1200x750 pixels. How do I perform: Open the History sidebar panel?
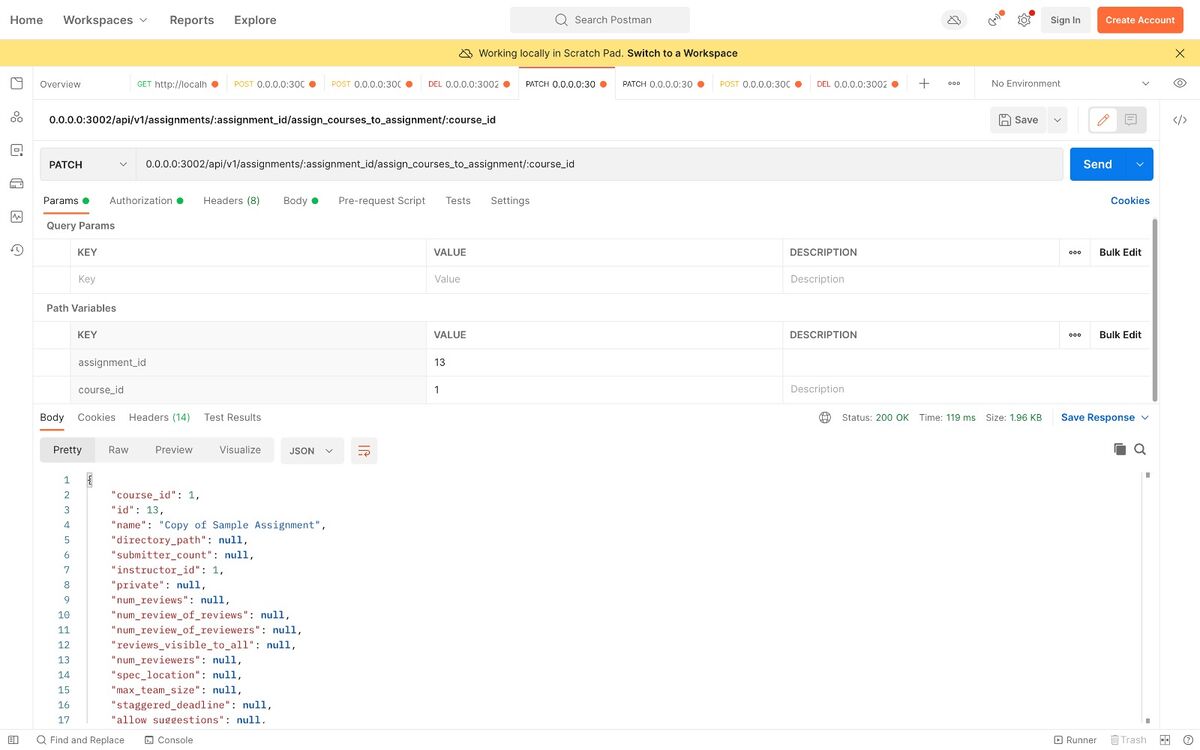tap(16, 250)
